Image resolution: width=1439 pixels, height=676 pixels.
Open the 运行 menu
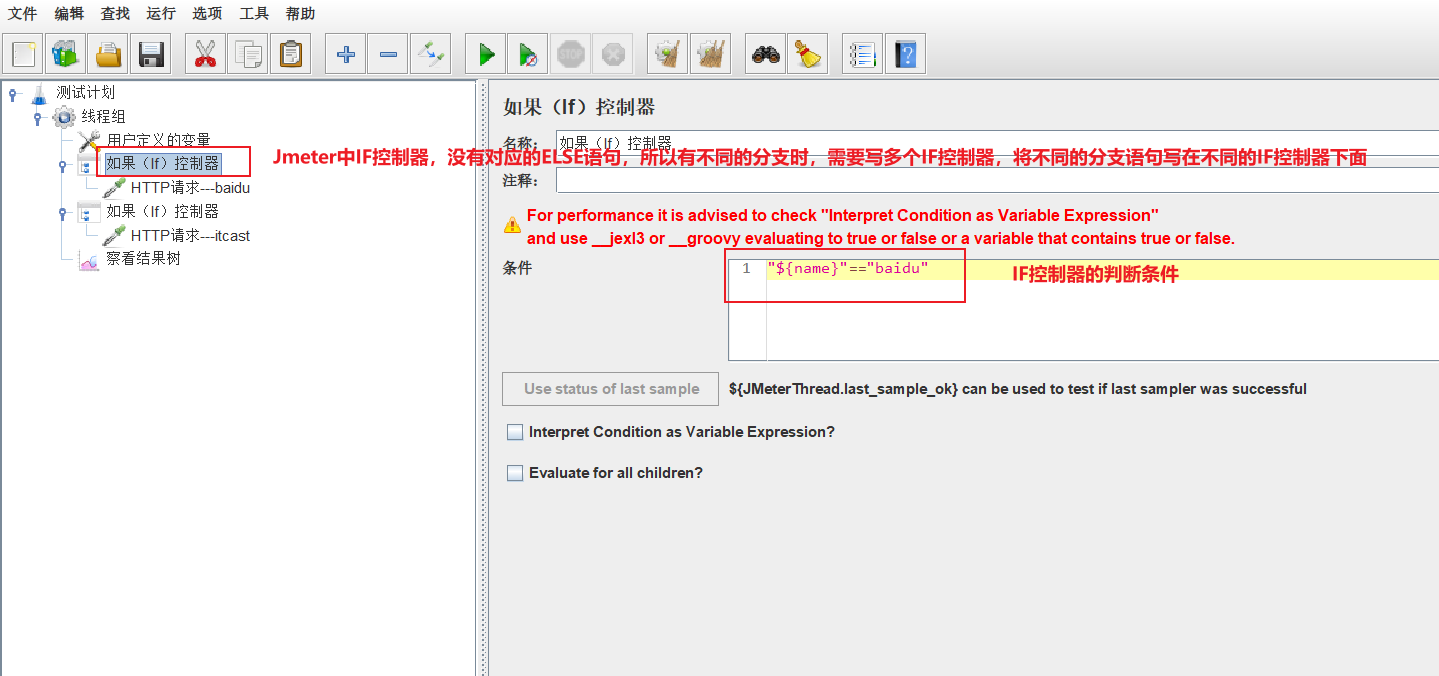(x=161, y=14)
